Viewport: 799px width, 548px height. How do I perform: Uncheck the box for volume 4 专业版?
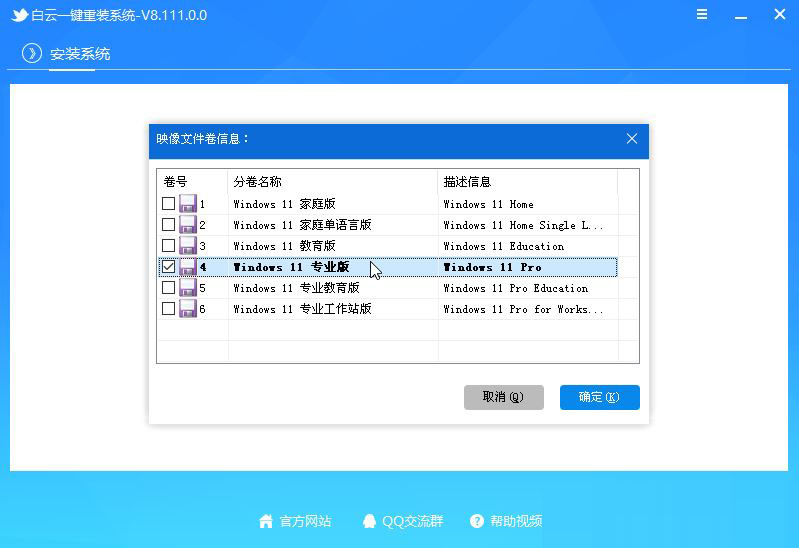coord(168,267)
